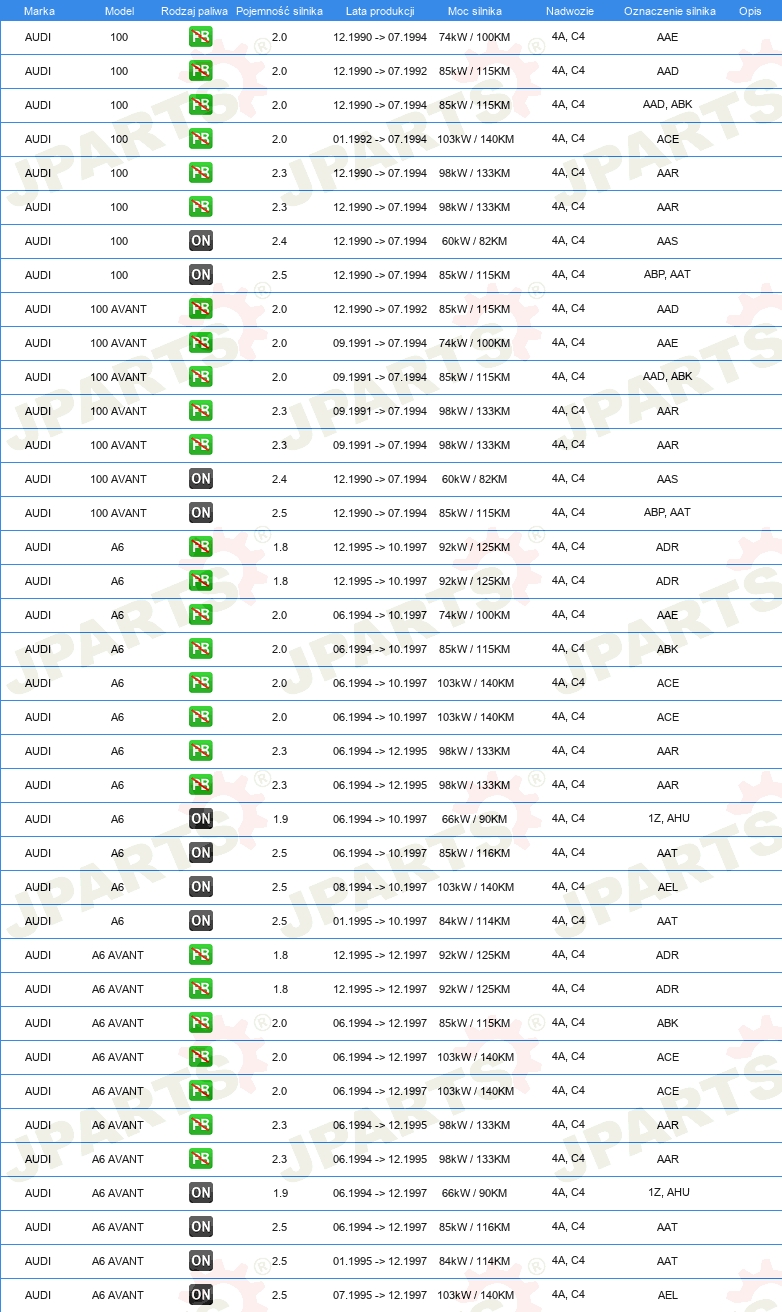Click '60kW / 82KM' in the AUDI 100 row
This screenshot has width=782, height=1312.
(x=475, y=241)
